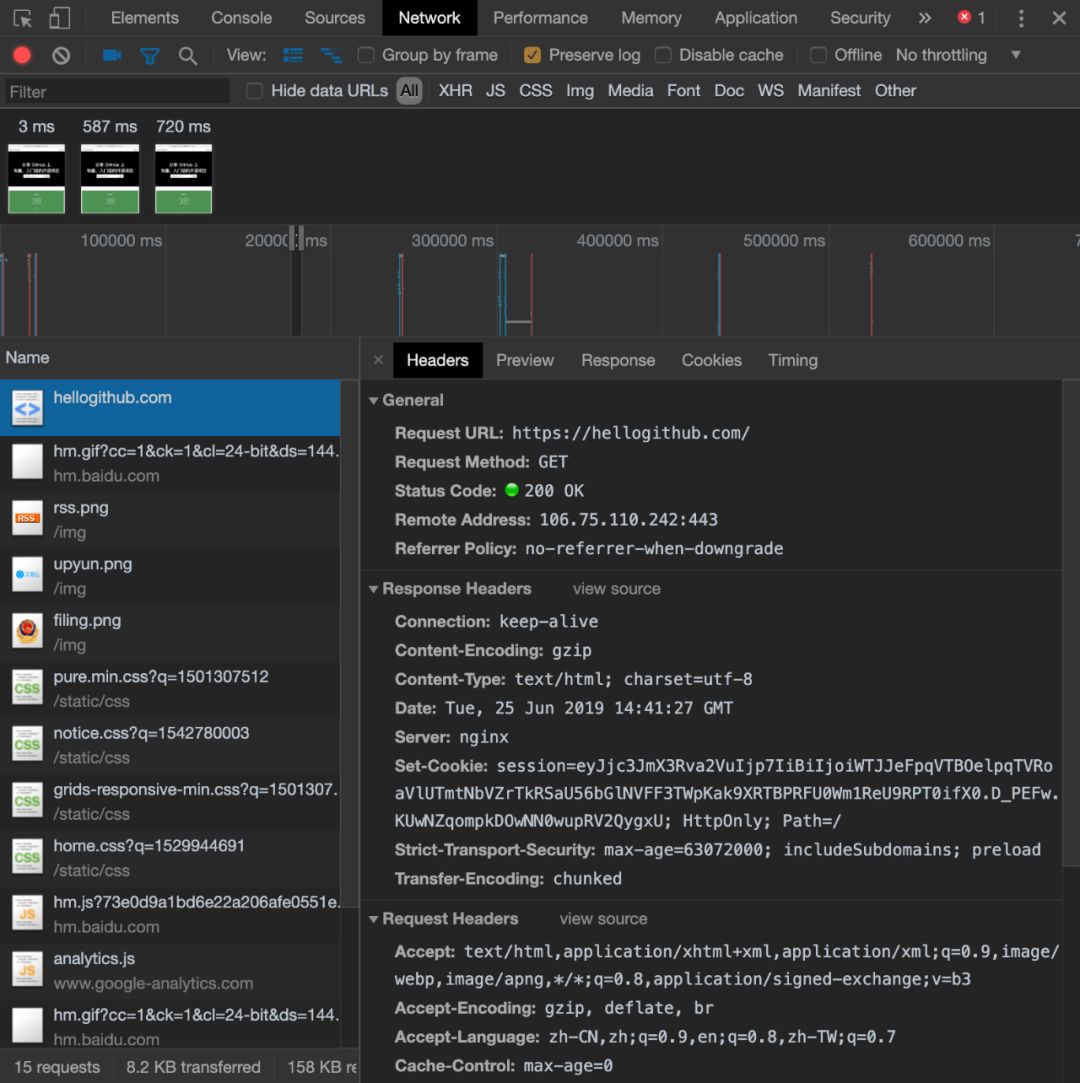Click the capture screenshots camera icon
Viewport: 1080px width, 1083px height.
[112, 55]
